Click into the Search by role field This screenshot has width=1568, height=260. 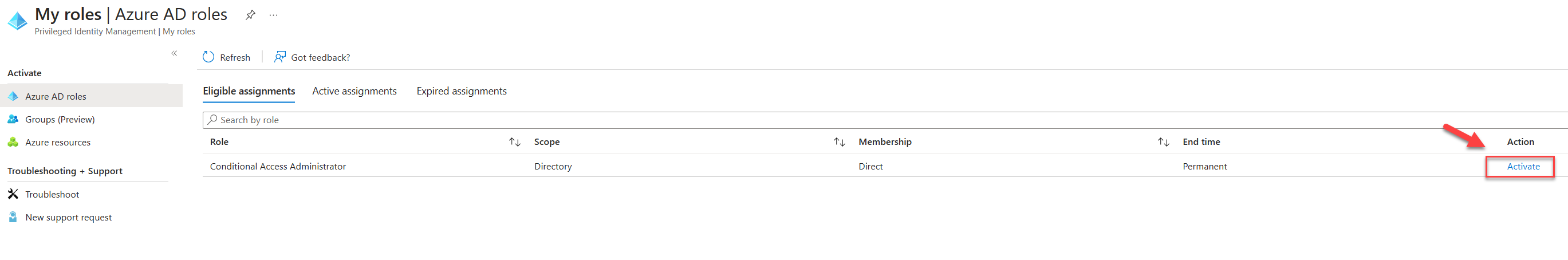tap(885, 120)
